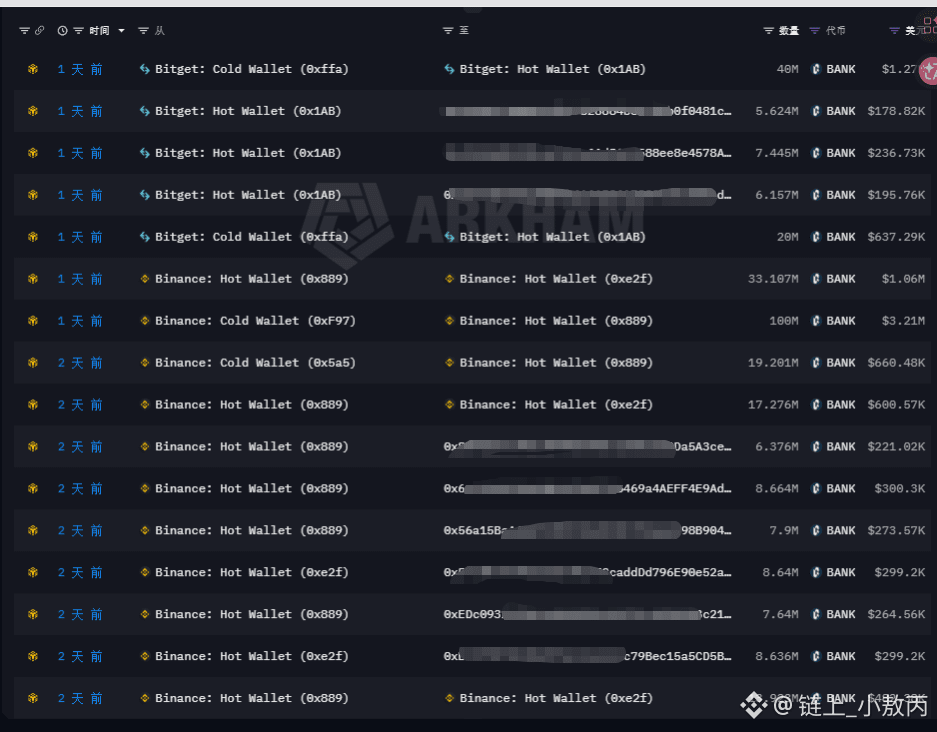937x732 pixels.
Task: Open sender Bitget: Cold Wallet in the 20M row
Action: point(252,237)
